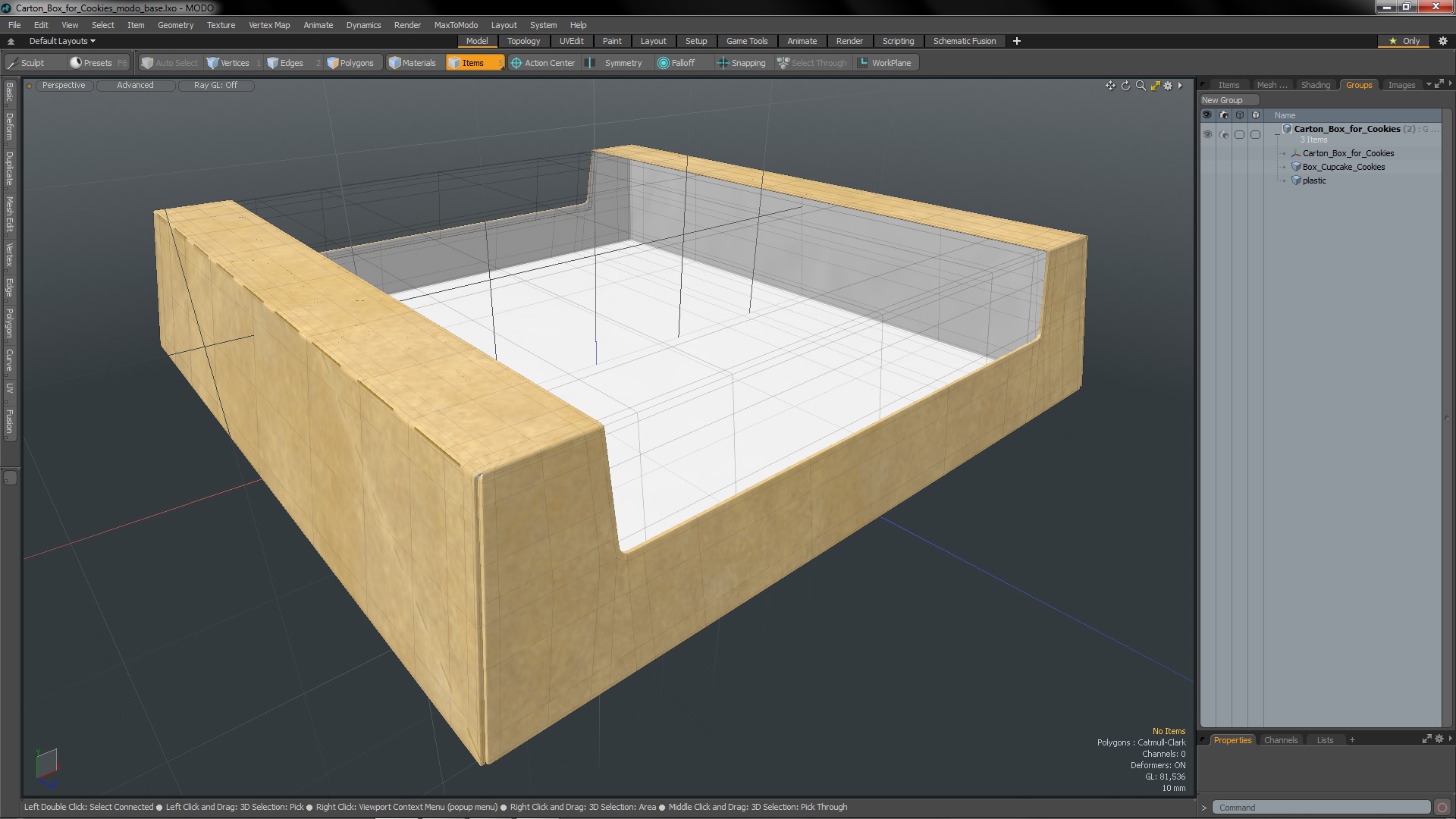Viewport: 1456px width, 819px height.
Task: Open the Vertex Map menu
Action: coord(269,25)
